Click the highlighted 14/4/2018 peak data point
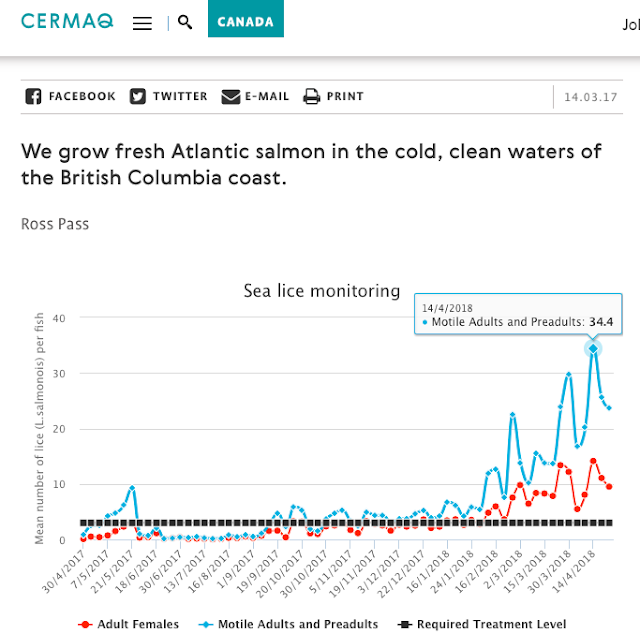 pos(593,348)
